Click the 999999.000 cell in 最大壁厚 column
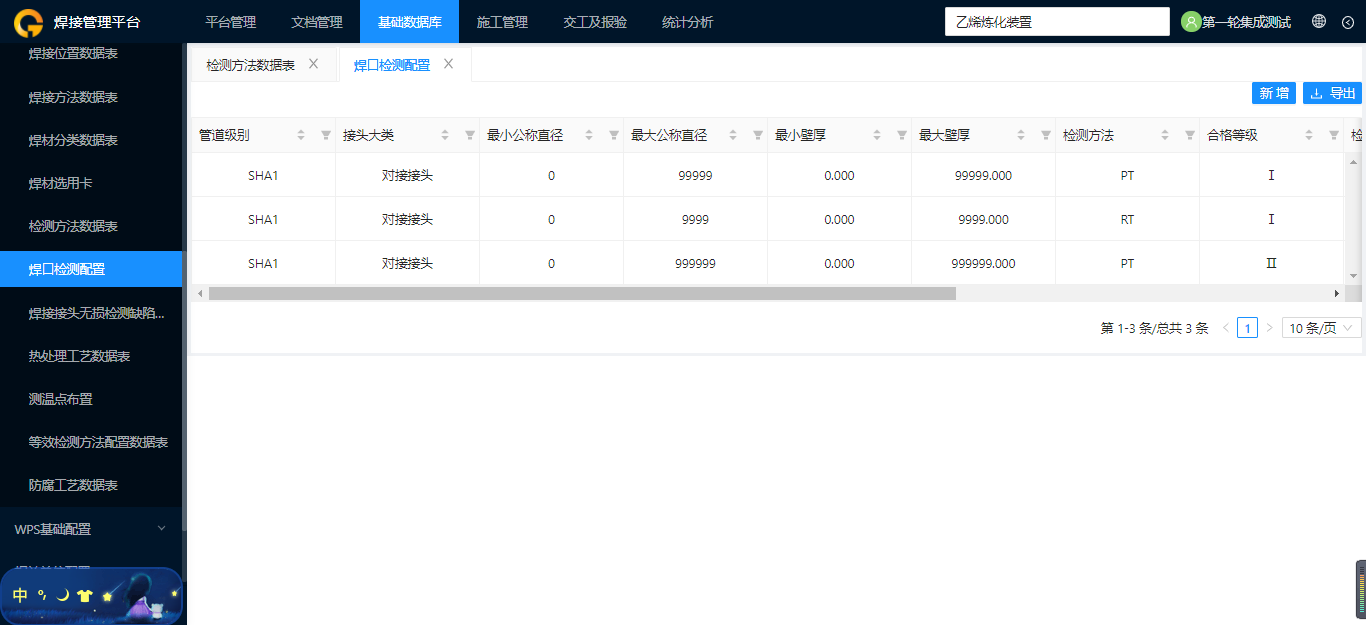 [x=983, y=263]
